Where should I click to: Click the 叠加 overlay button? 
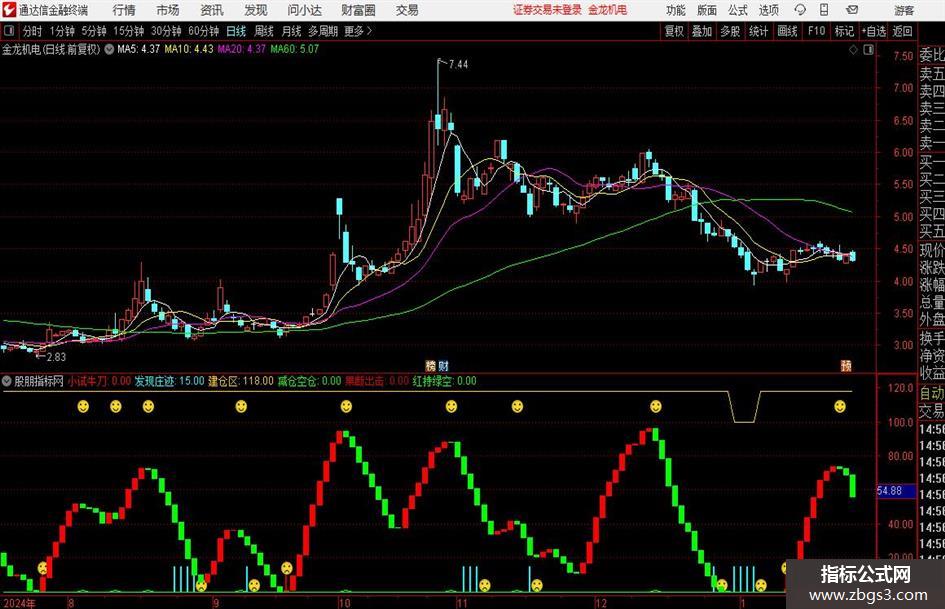[x=702, y=31]
